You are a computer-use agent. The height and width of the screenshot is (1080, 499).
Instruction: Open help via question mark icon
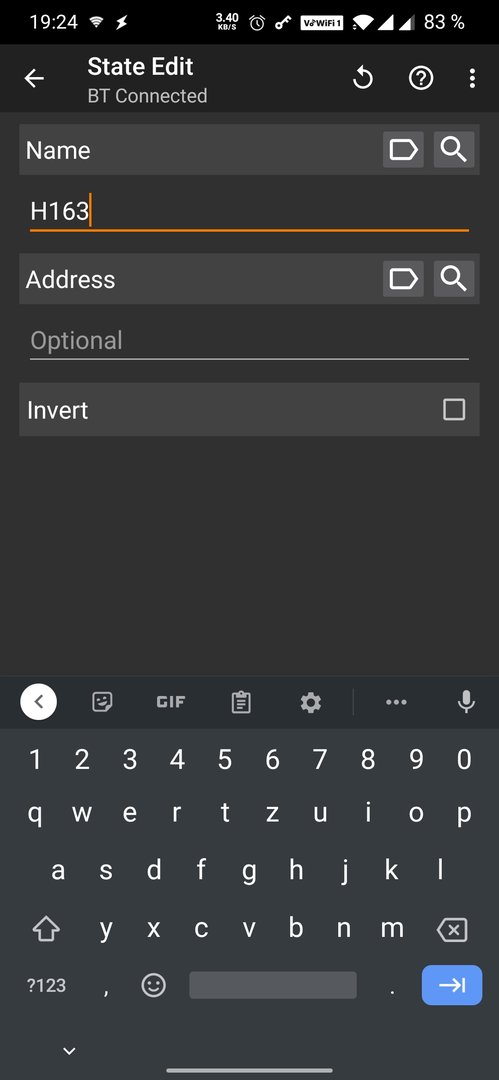[421, 79]
